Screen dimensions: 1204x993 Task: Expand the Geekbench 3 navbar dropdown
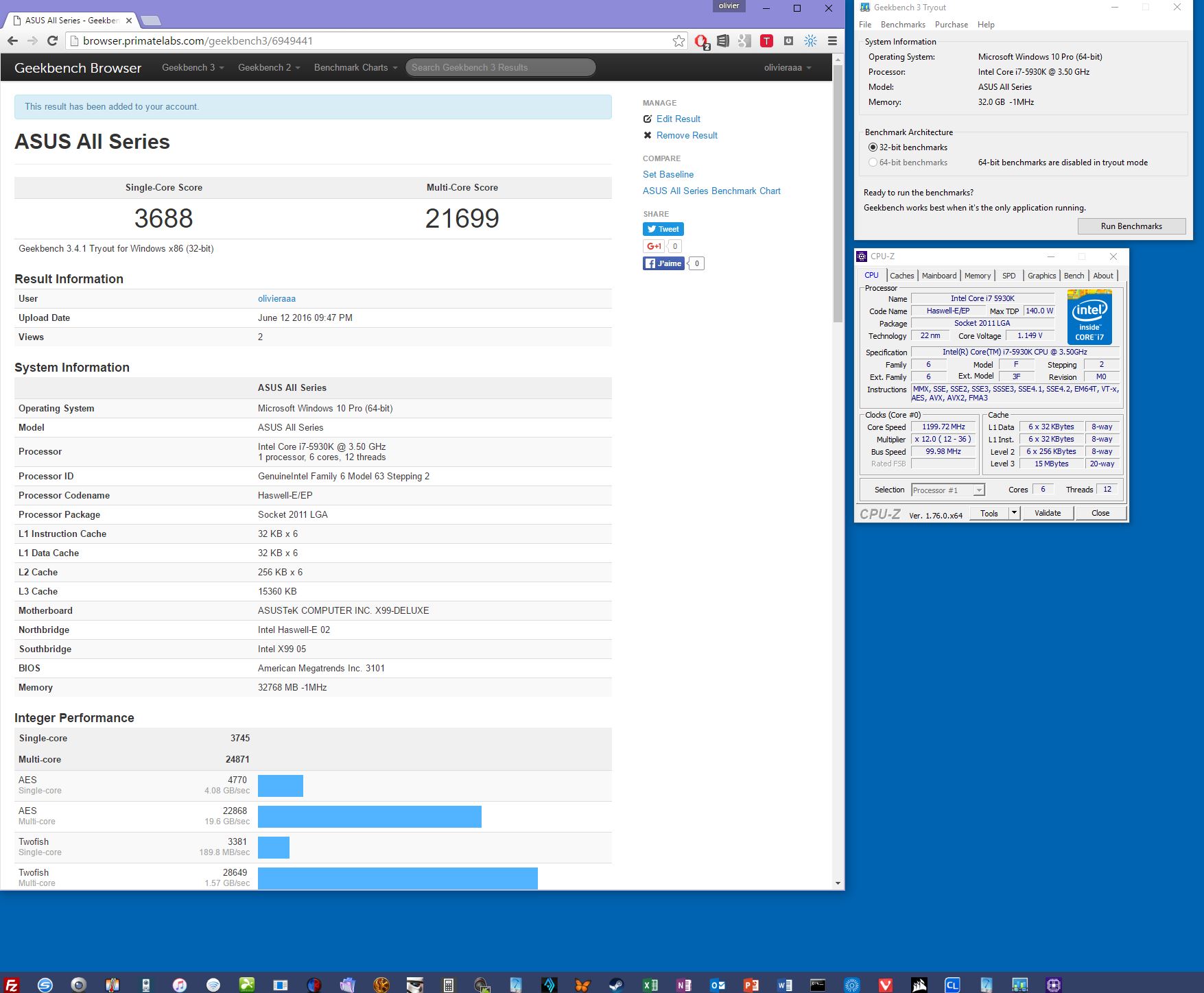point(193,67)
